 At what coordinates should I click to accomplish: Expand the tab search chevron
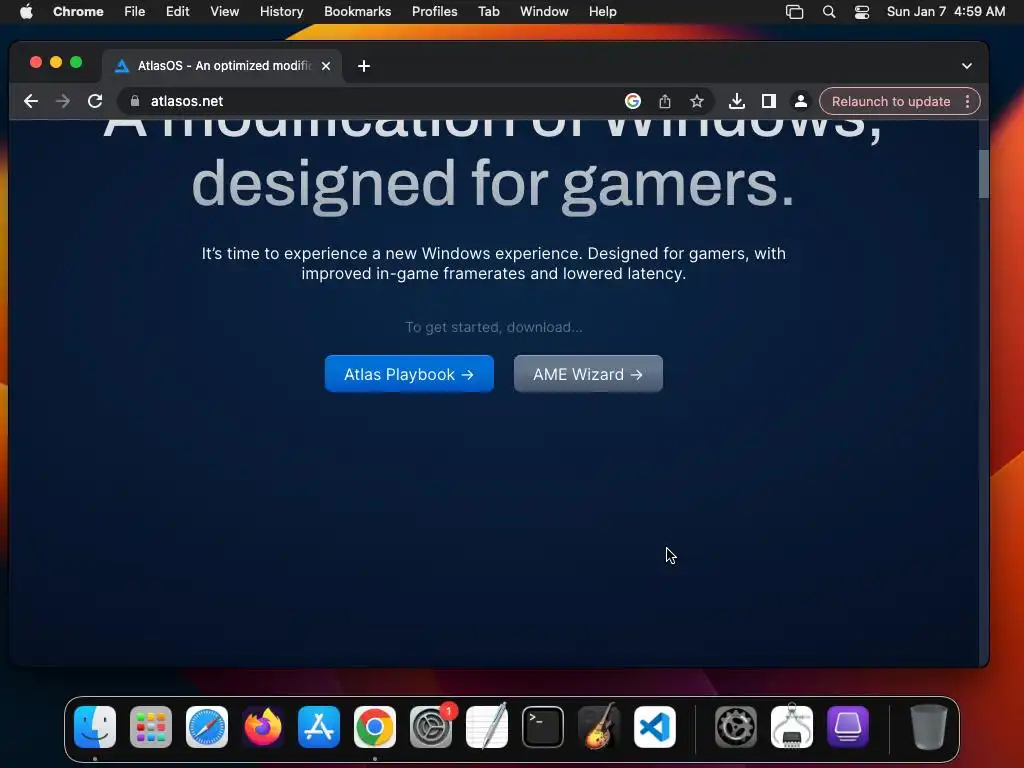pos(967,66)
